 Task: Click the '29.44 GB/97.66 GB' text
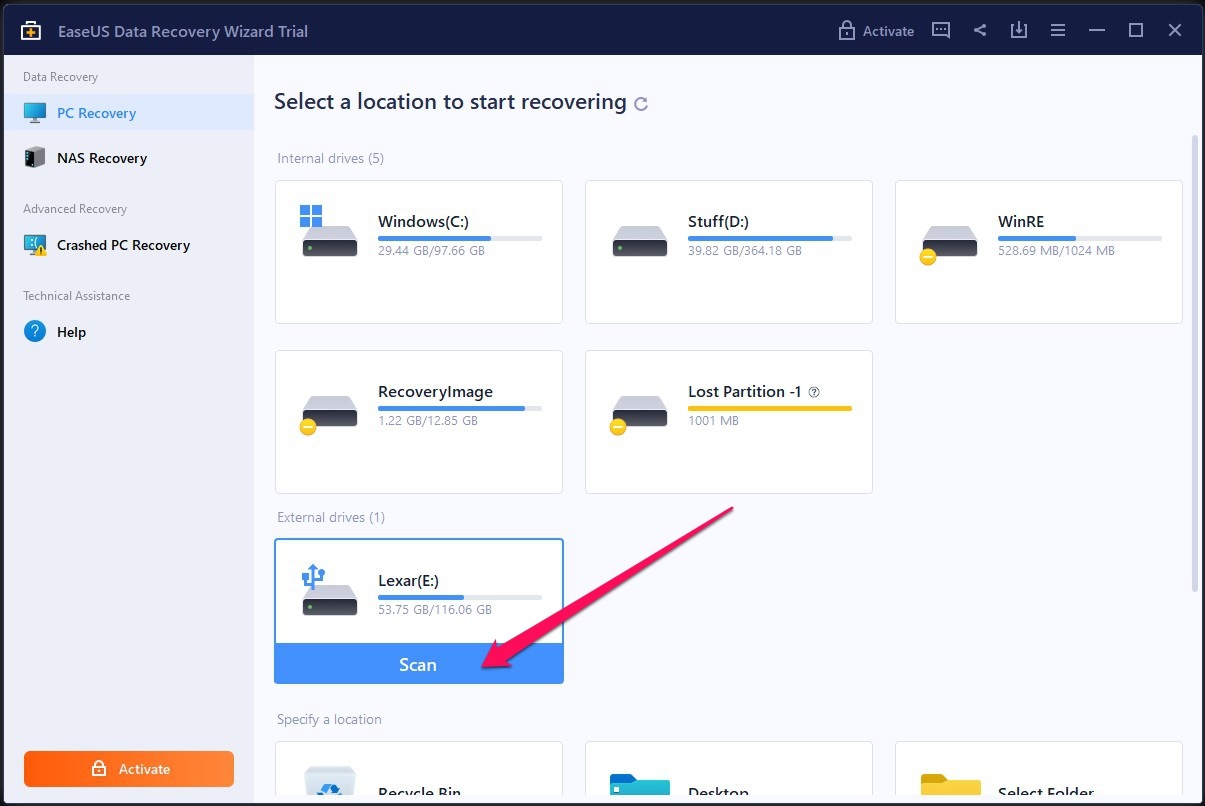[431, 251]
